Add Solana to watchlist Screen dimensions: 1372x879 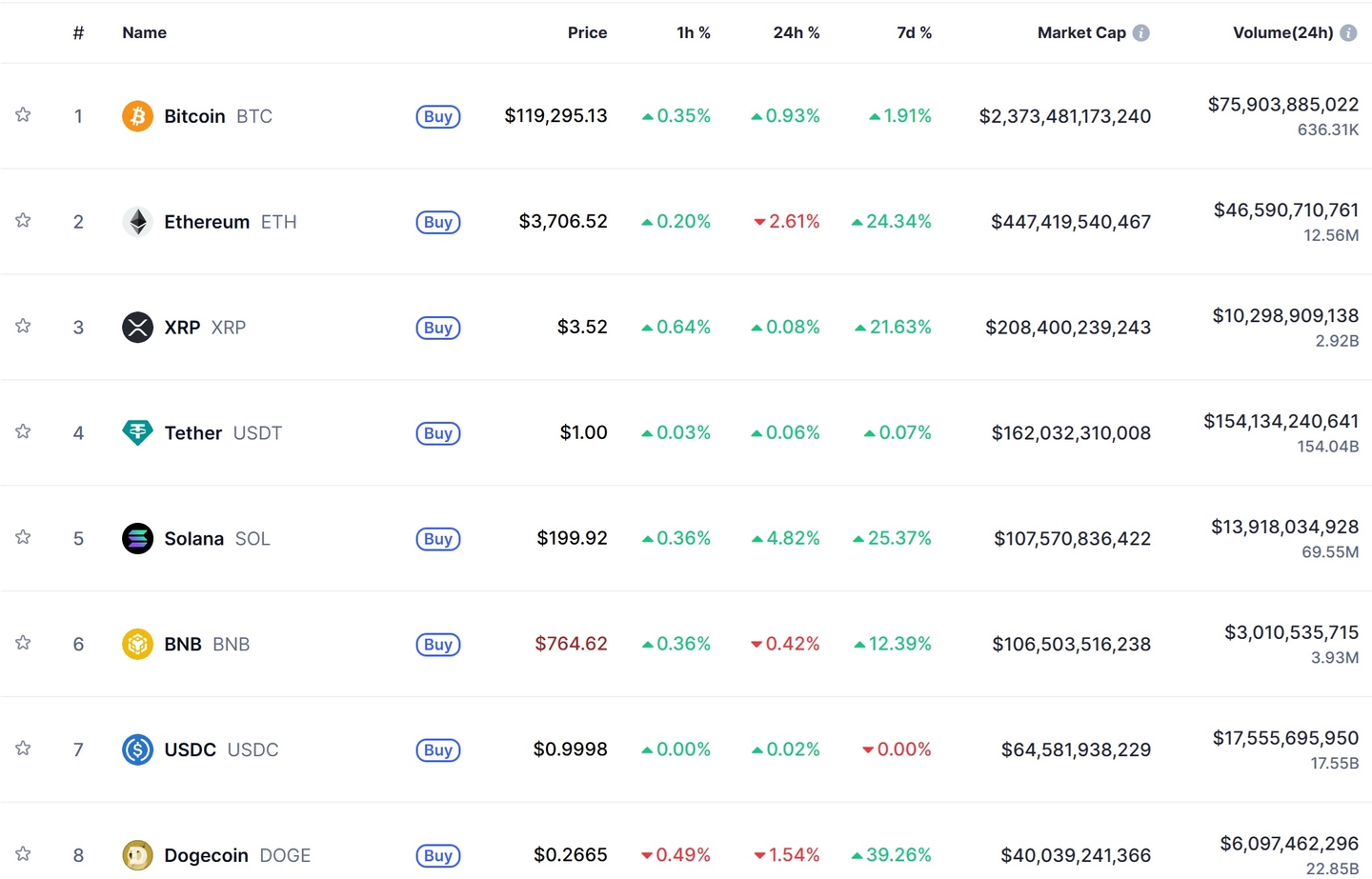22,538
